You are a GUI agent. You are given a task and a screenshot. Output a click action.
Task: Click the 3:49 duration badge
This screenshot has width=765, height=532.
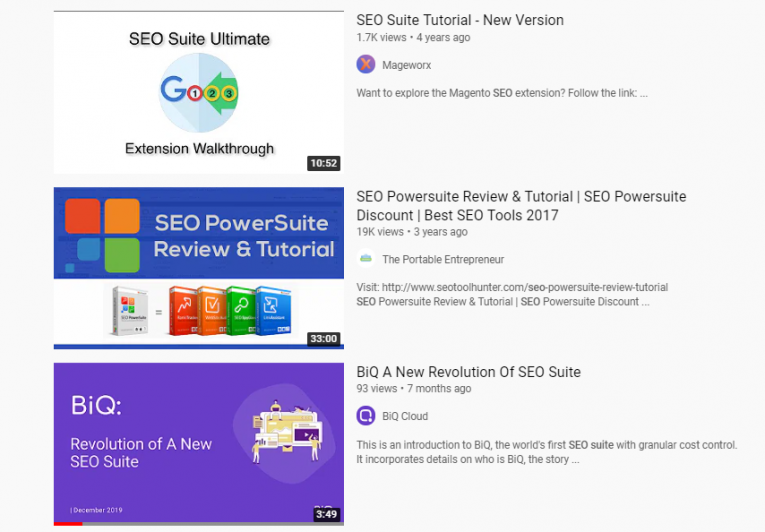326,514
